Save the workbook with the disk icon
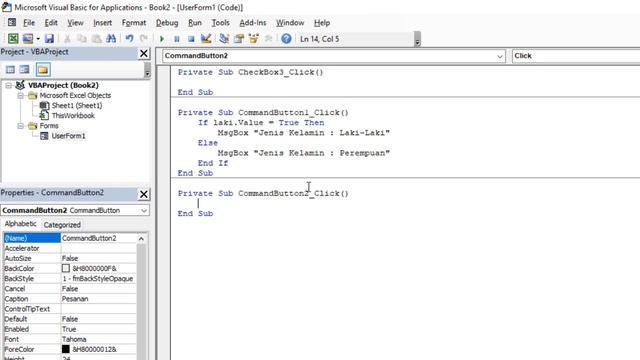Screen dimensions: 640x360 (49, 39)
